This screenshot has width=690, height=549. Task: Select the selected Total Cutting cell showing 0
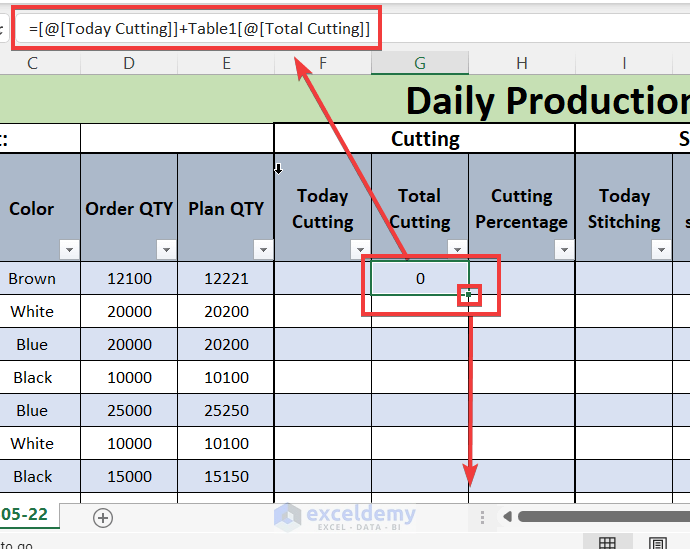[x=420, y=278]
